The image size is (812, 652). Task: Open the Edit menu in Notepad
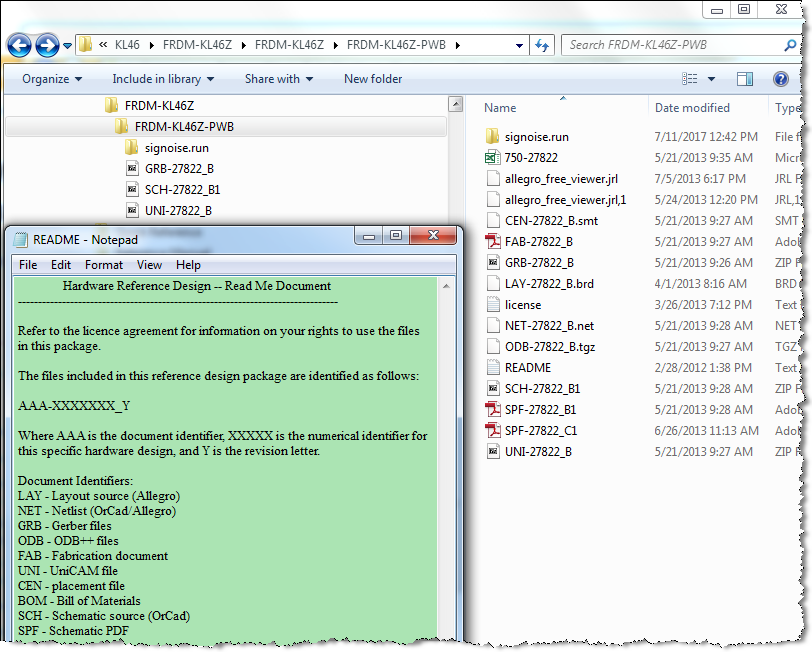pyautogui.click(x=60, y=264)
